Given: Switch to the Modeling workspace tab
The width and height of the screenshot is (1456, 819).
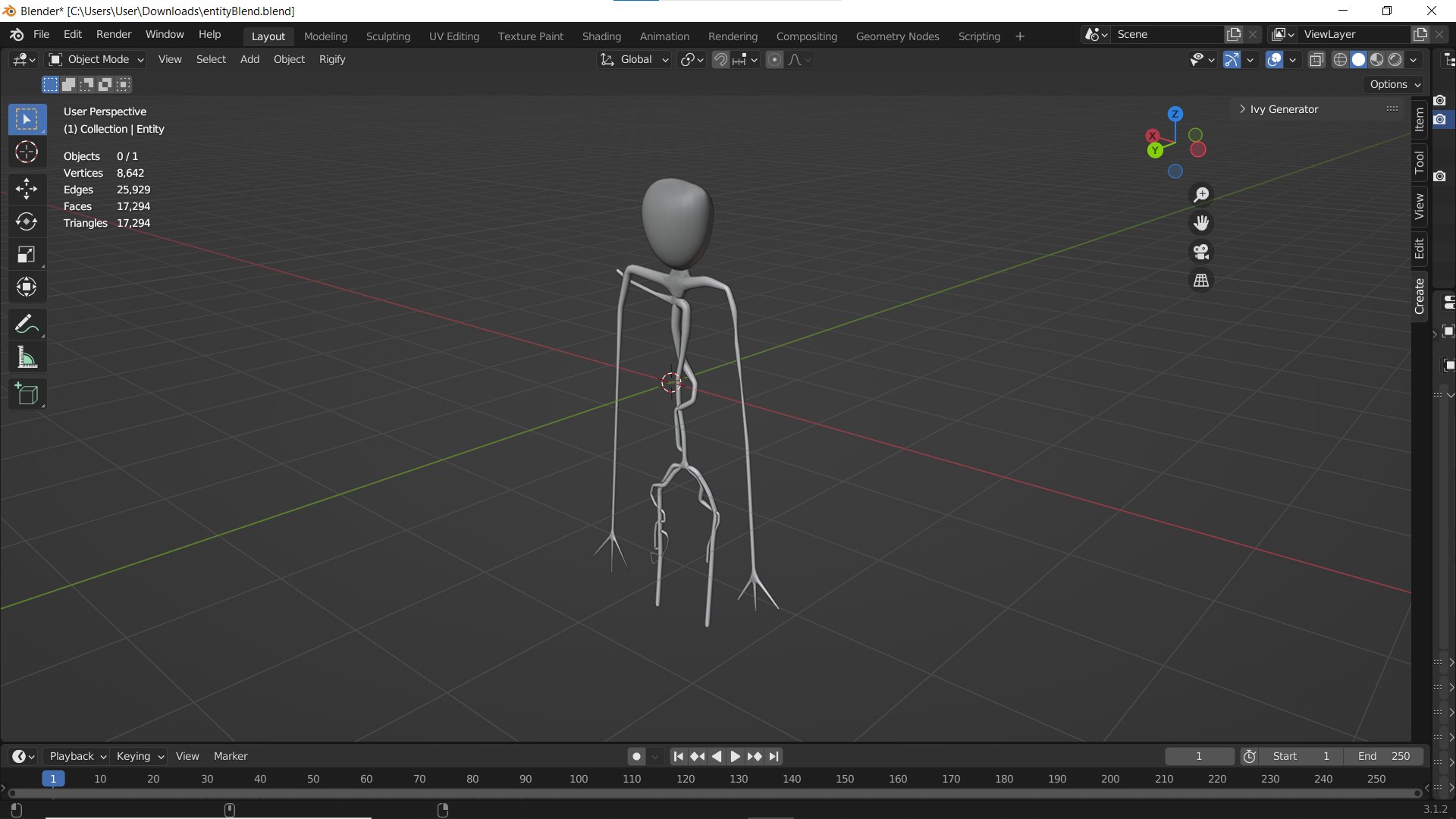Looking at the screenshot, I should 325,36.
